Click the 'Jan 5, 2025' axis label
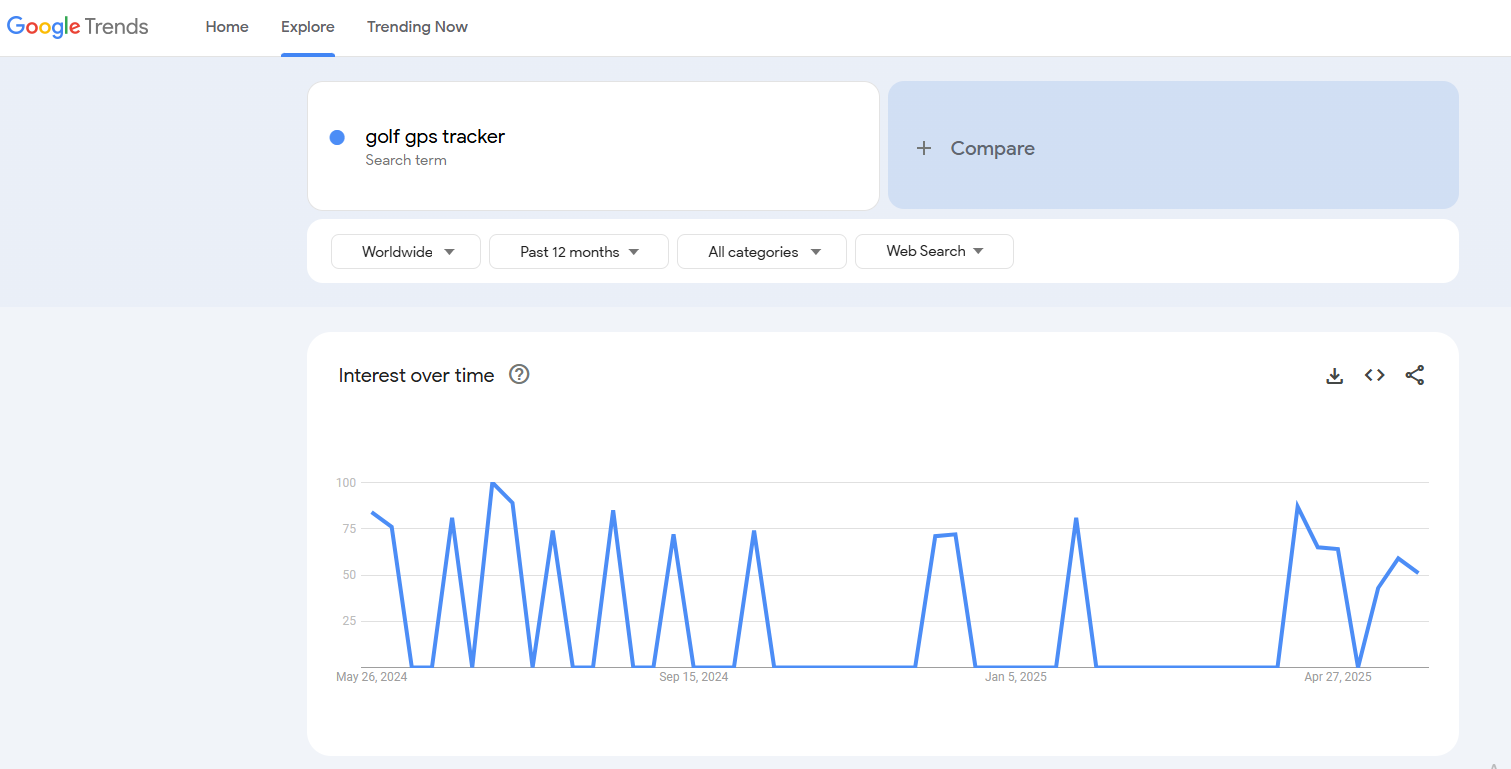This screenshot has height=769, width=1511. point(1016,677)
